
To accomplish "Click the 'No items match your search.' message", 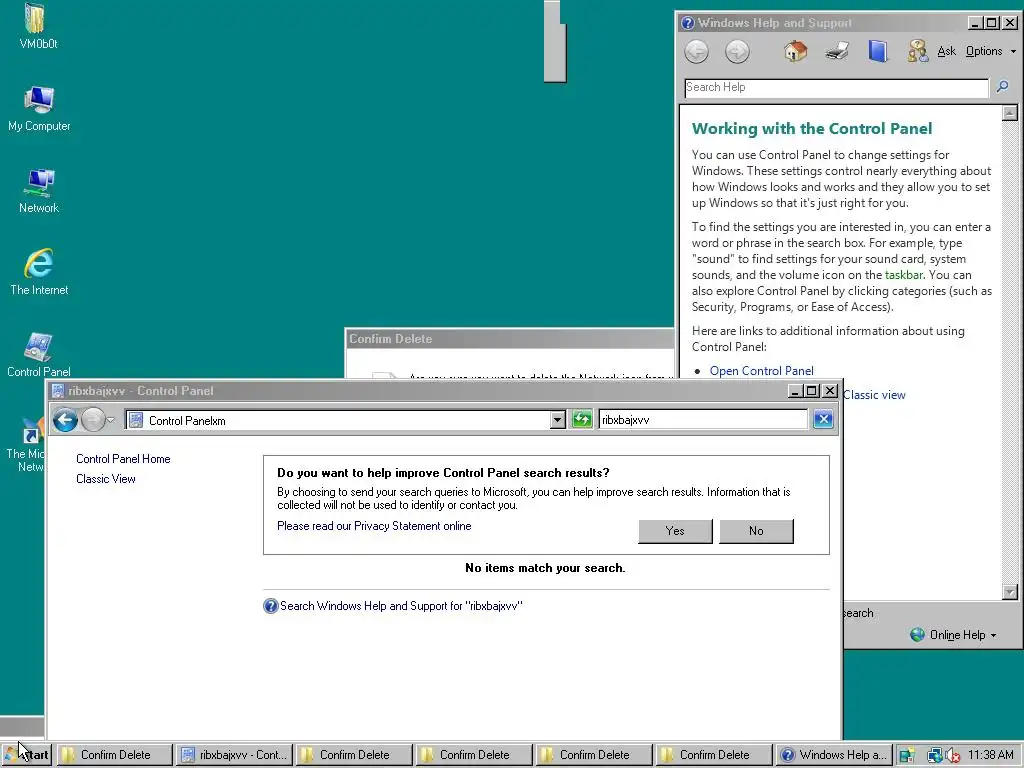I will 545,568.
